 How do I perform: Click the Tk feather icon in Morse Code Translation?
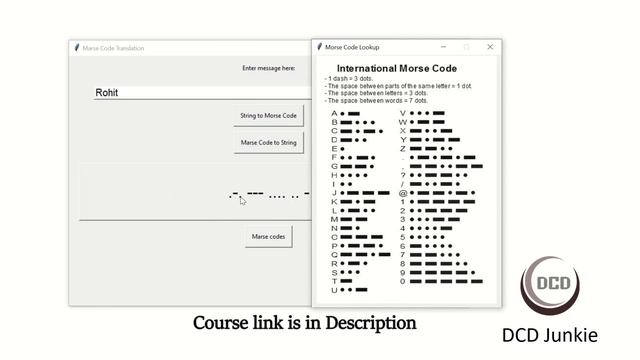click(x=77, y=48)
